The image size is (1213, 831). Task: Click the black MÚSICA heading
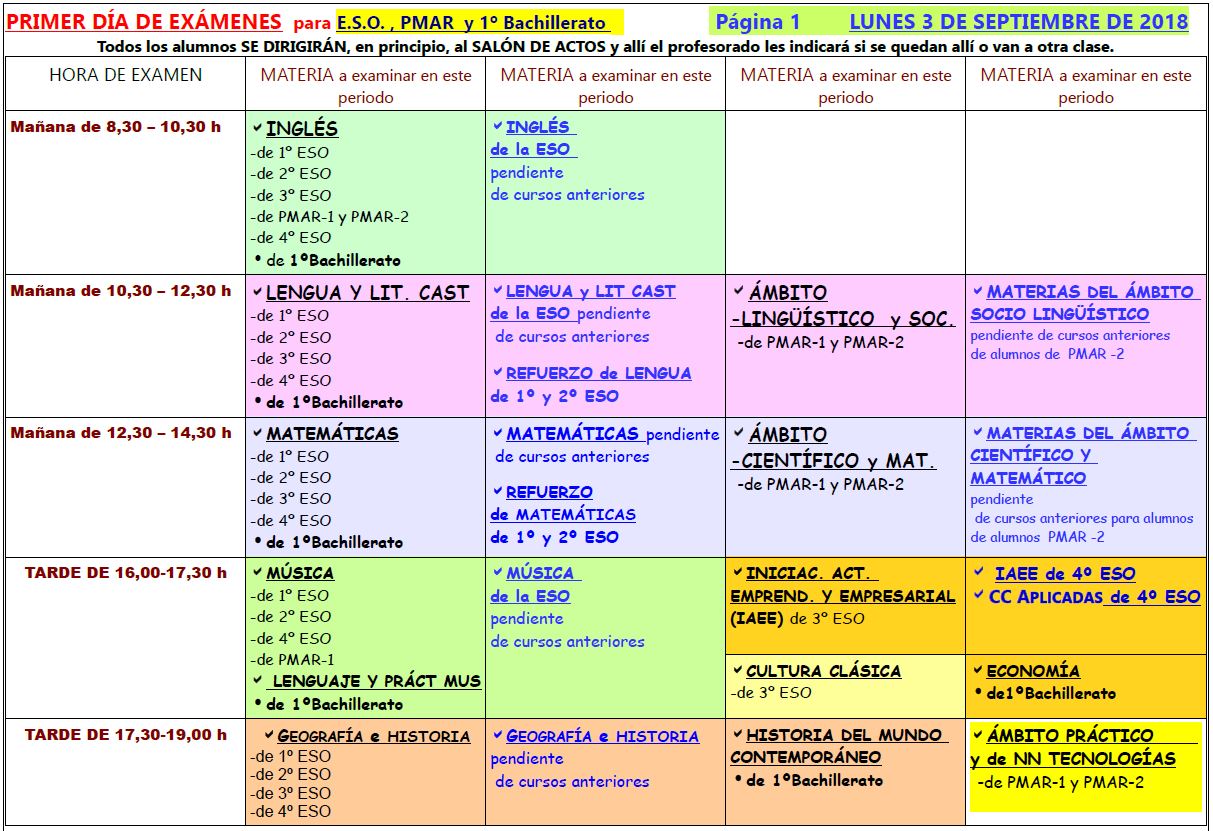(300, 573)
